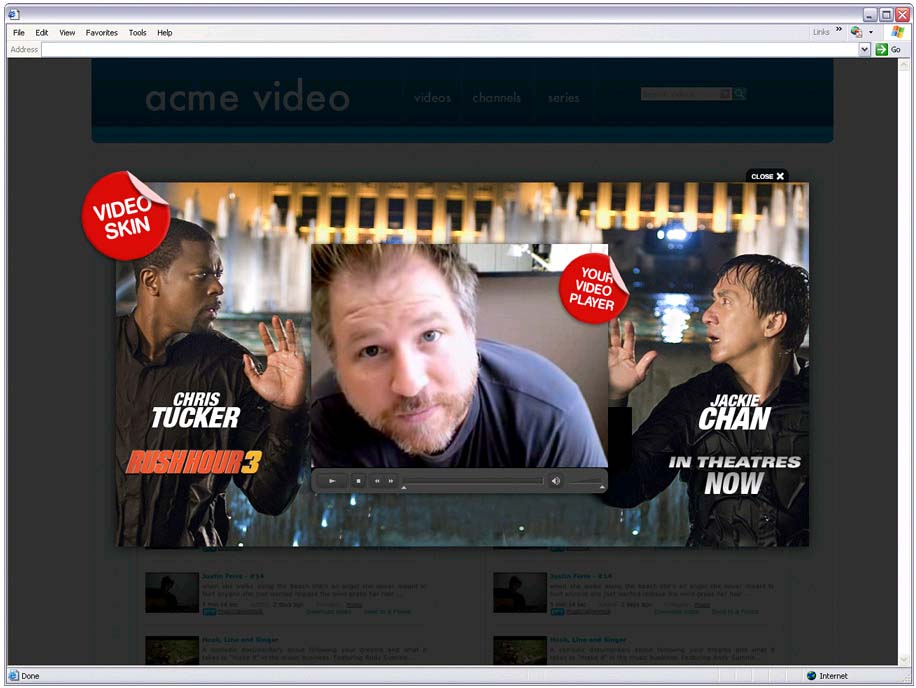Click the magnifying glass search icon
Image resolution: width=916 pixels, height=688 pixels.
pos(740,94)
